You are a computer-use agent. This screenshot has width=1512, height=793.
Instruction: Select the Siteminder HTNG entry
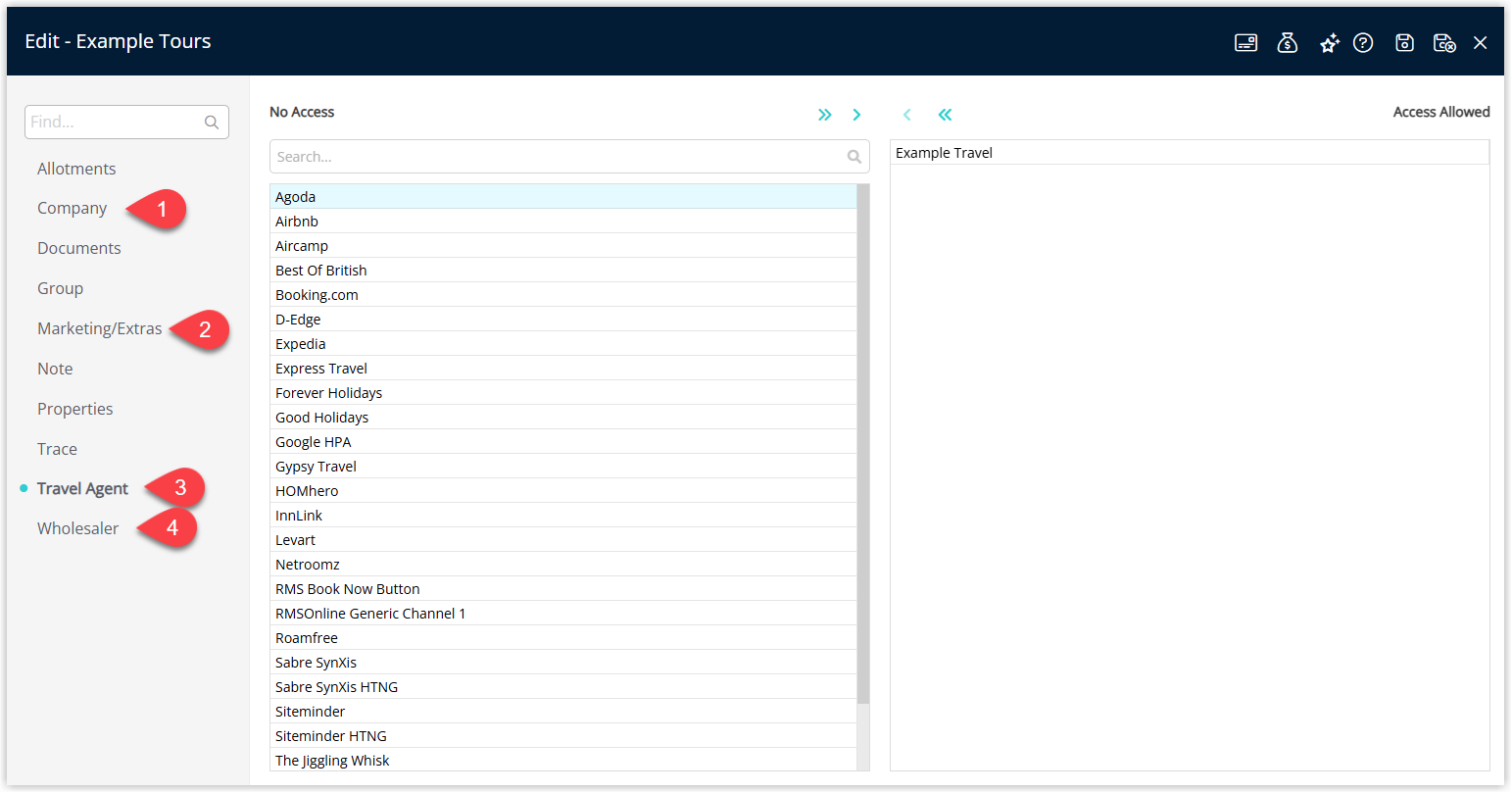[563, 736]
